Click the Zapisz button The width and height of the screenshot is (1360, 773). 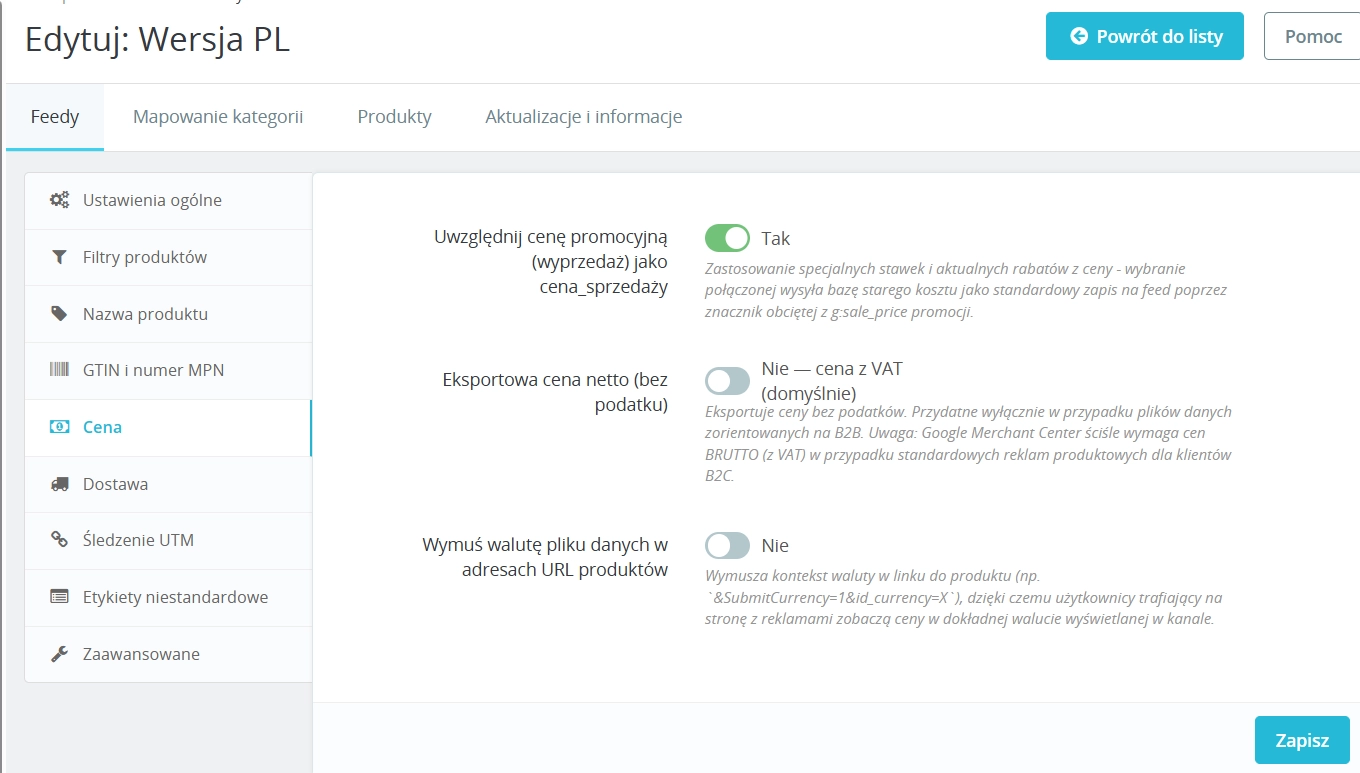[1301, 740]
